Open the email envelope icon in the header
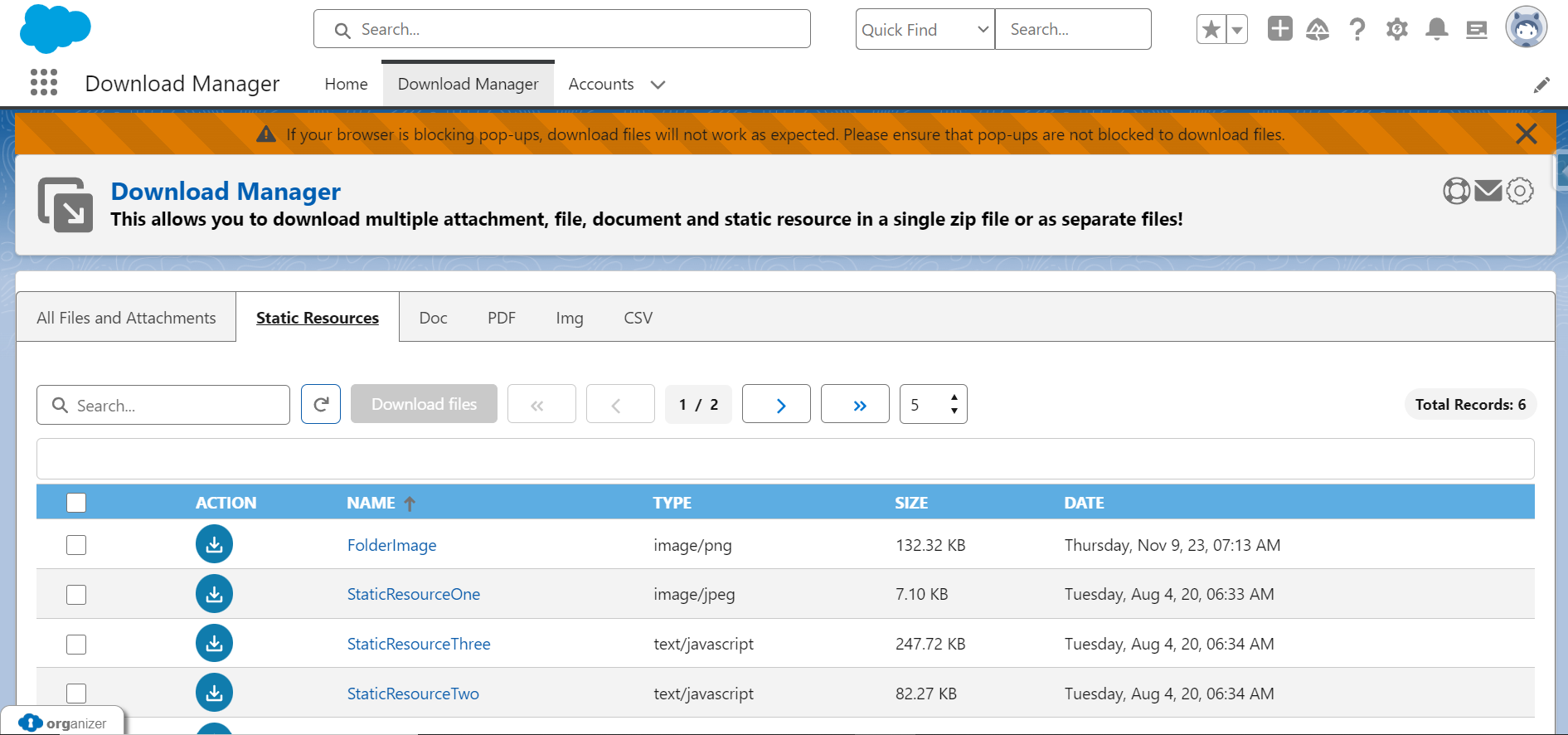 click(1488, 191)
